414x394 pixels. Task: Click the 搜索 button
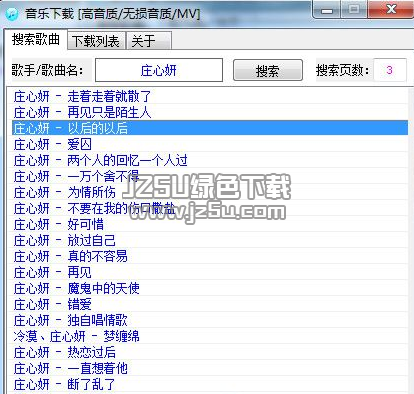268,70
